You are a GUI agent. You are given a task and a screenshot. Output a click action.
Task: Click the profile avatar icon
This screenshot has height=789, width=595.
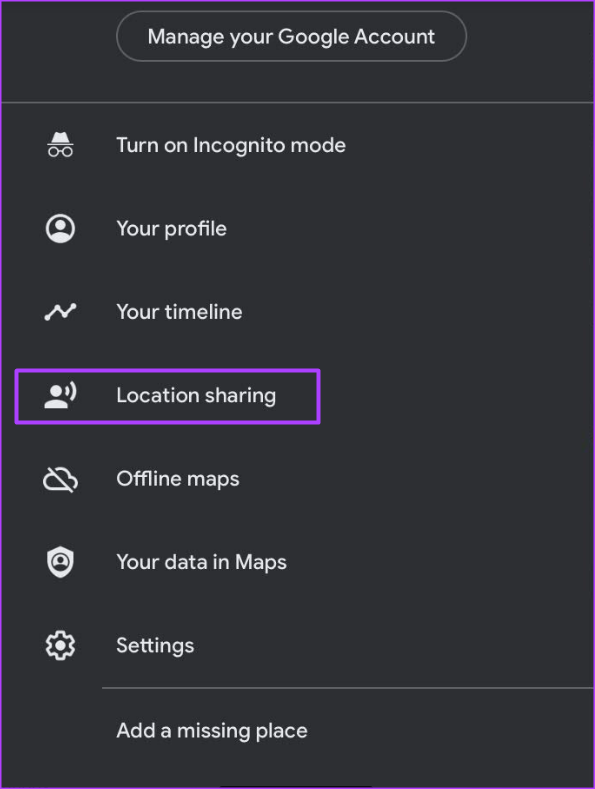tap(60, 228)
